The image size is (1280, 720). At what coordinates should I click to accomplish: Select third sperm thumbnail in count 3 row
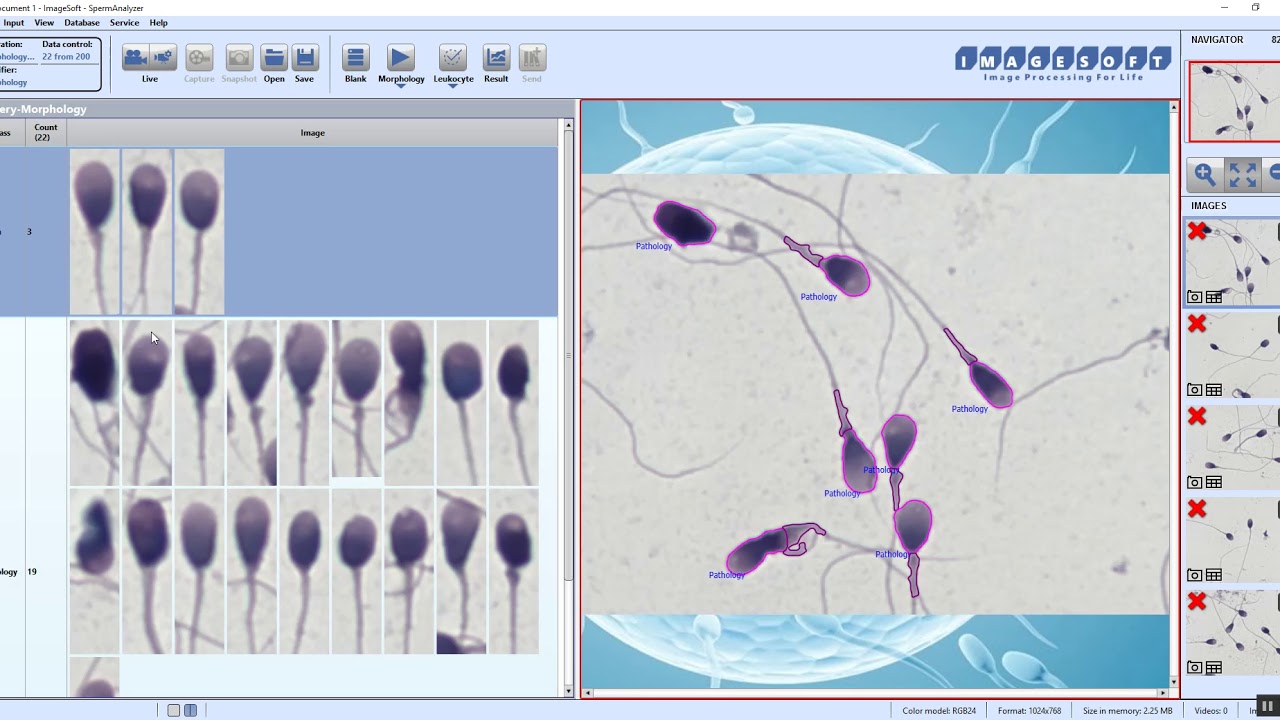[199, 232]
